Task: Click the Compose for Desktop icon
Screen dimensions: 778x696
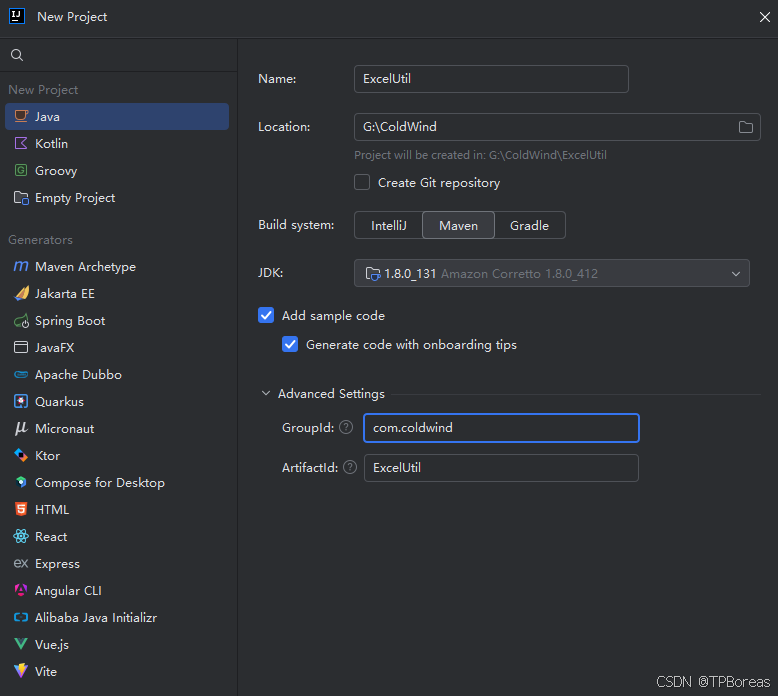Action: click(x=21, y=482)
